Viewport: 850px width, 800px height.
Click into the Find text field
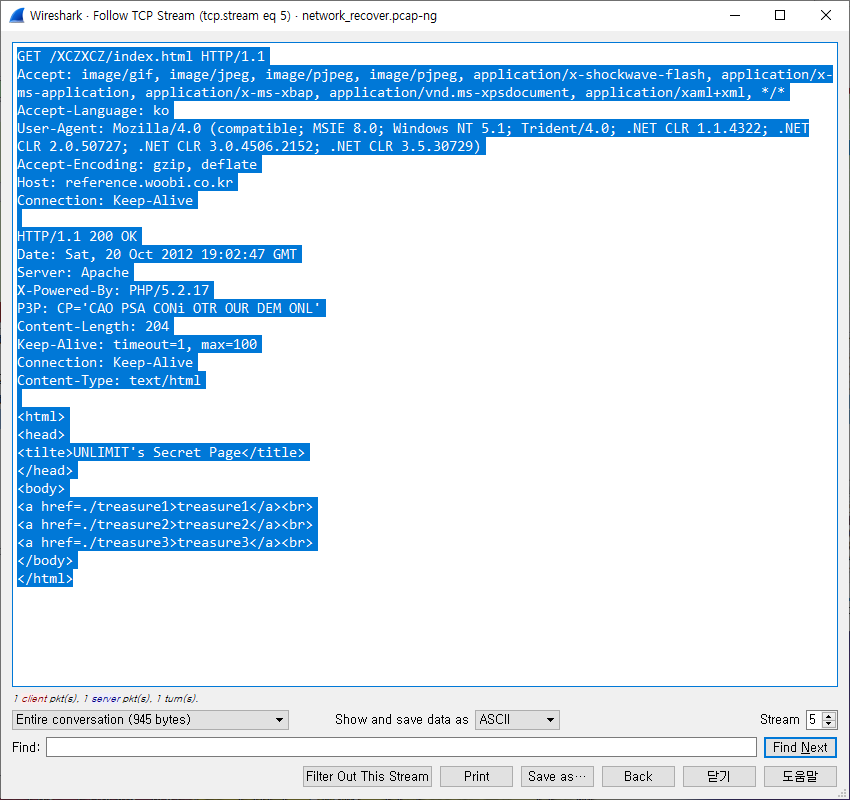[x=401, y=747]
